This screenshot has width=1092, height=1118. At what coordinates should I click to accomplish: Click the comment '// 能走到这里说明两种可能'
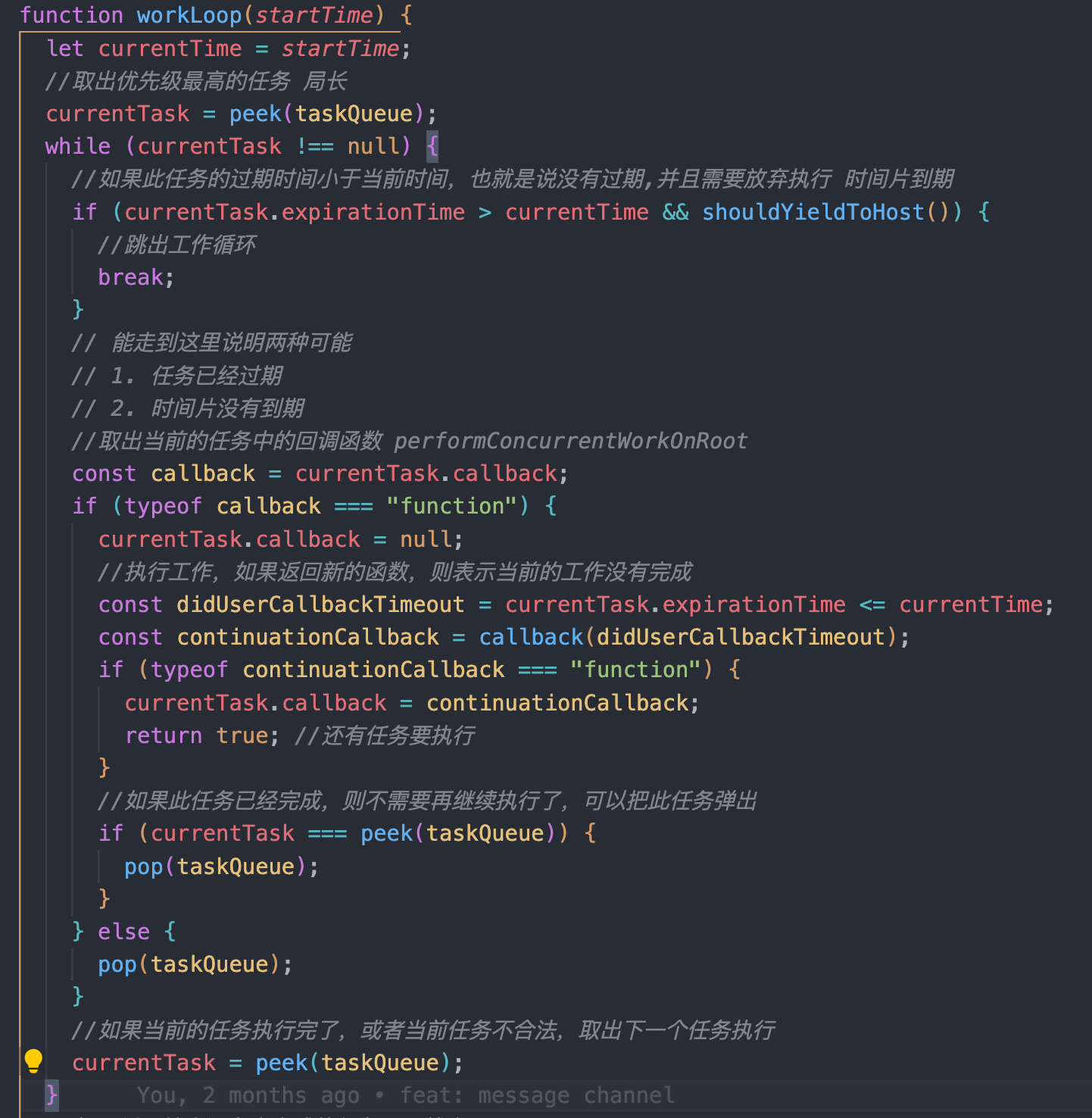[x=211, y=342]
